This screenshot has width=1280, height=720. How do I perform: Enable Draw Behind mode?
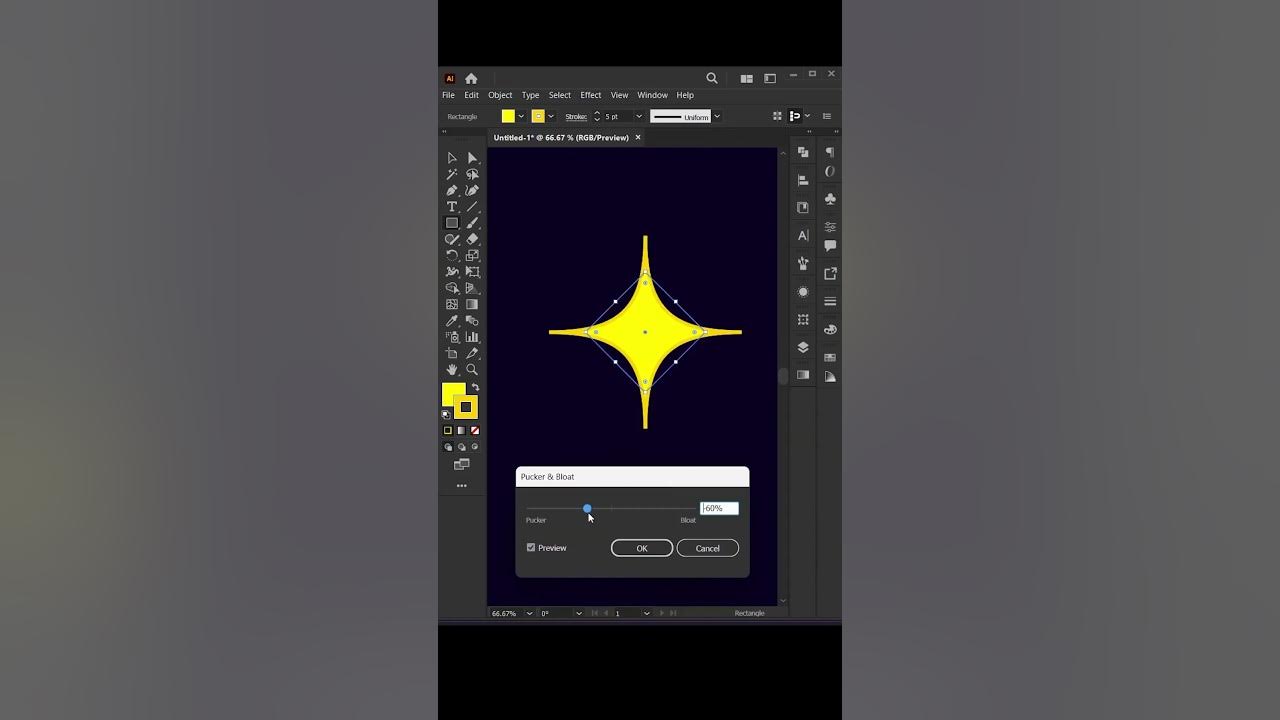click(x=461, y=447)
